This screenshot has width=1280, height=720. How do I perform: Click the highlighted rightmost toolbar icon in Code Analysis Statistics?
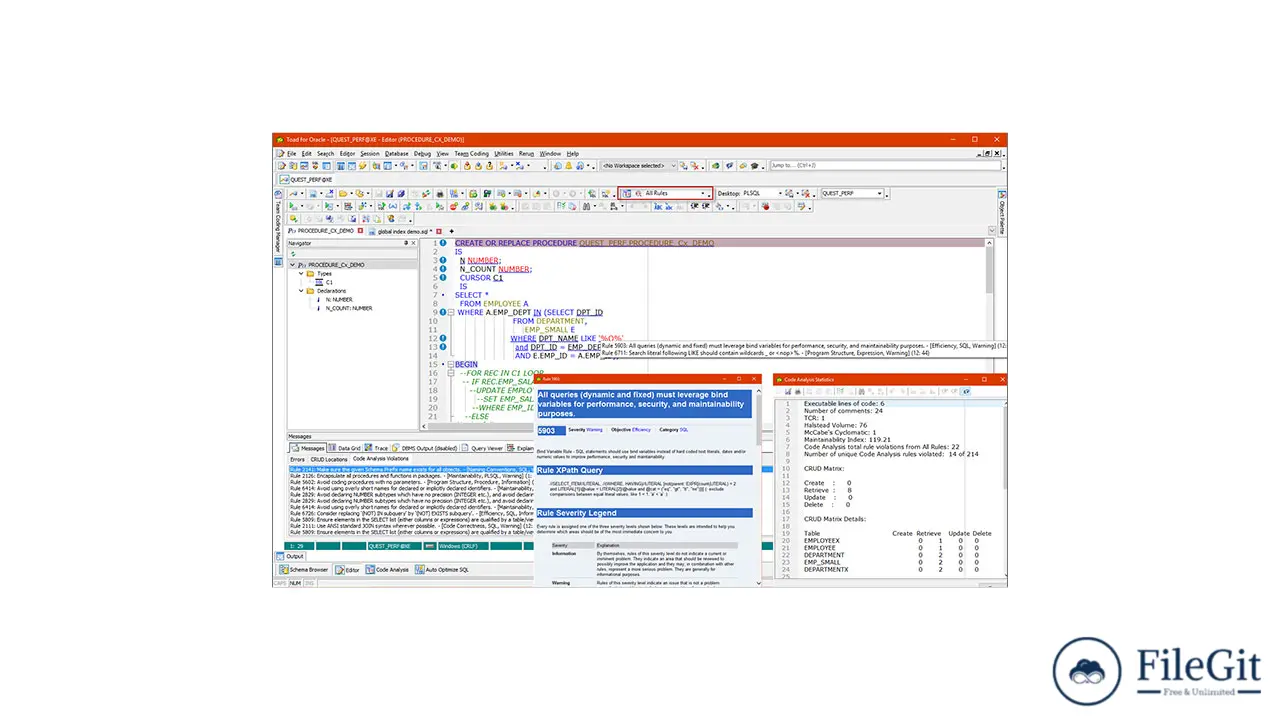[x=966, y=392]
